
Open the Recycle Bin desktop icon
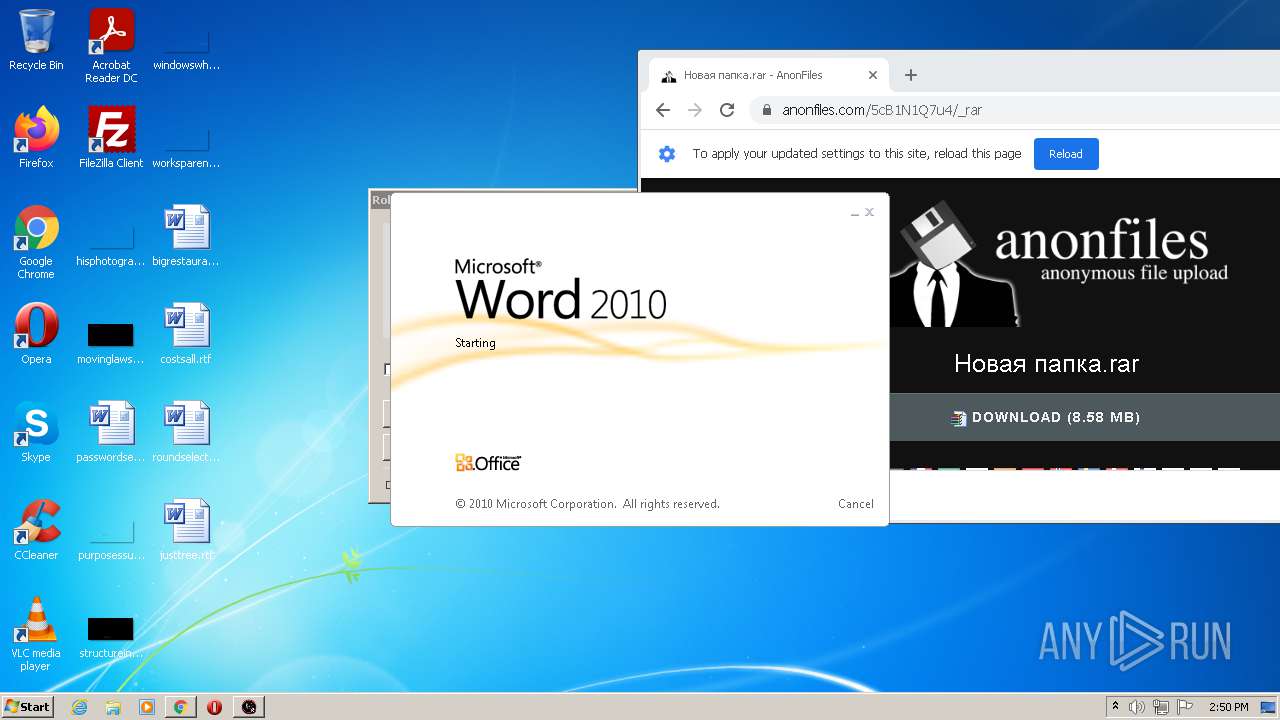[36, 40]
